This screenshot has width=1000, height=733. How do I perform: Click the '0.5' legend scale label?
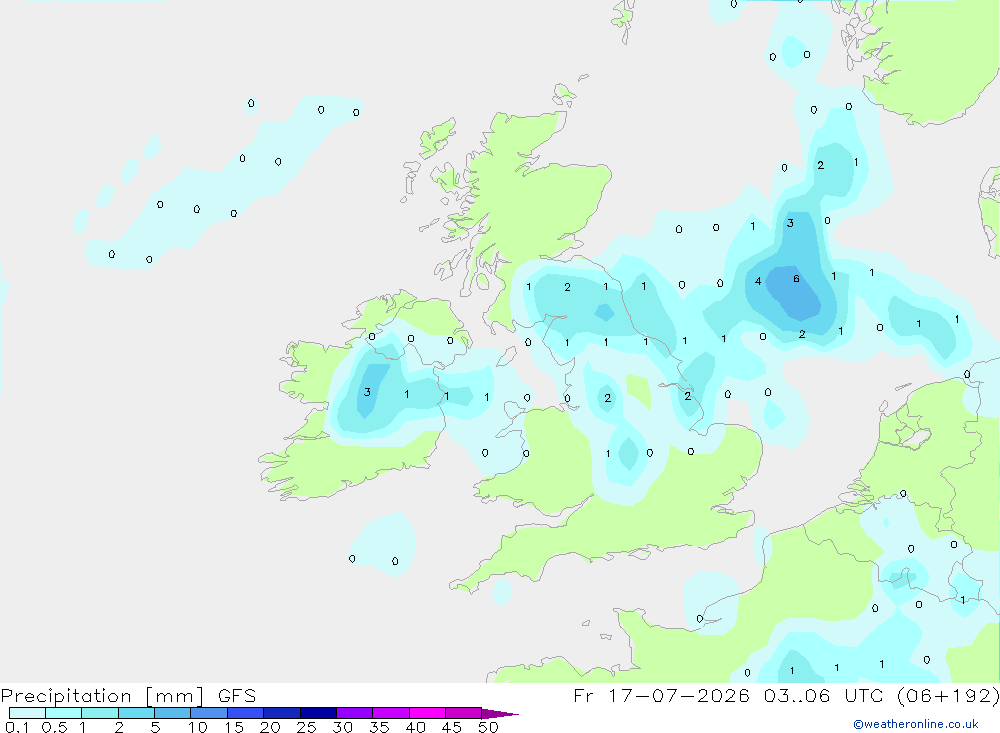pos(54,727)
